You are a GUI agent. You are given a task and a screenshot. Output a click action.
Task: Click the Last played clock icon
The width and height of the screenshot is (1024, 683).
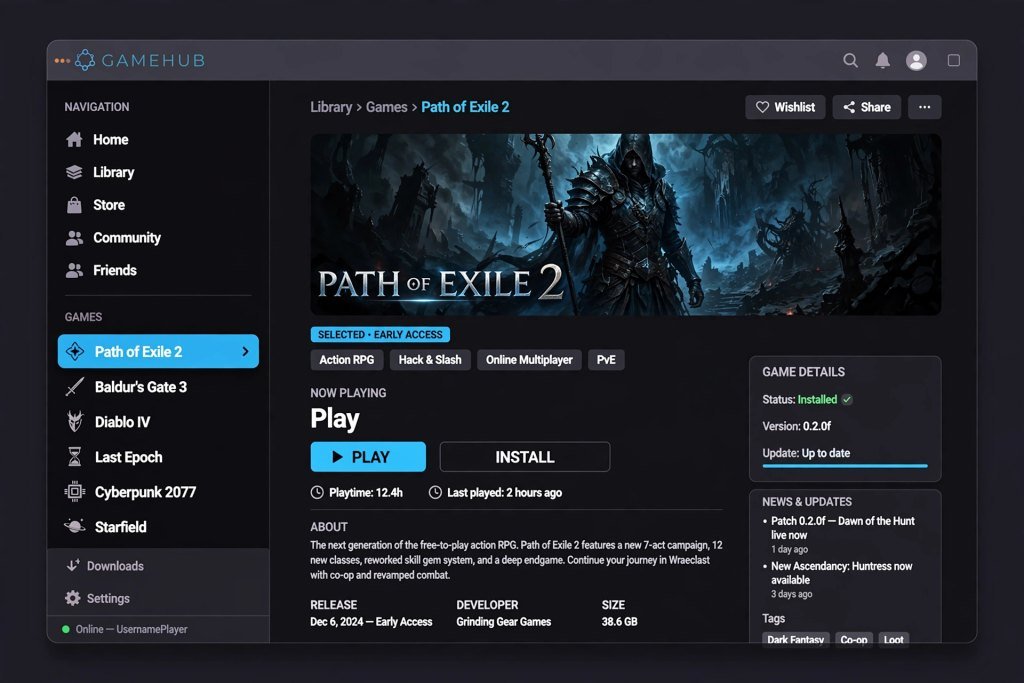click(x=435, y=492)
